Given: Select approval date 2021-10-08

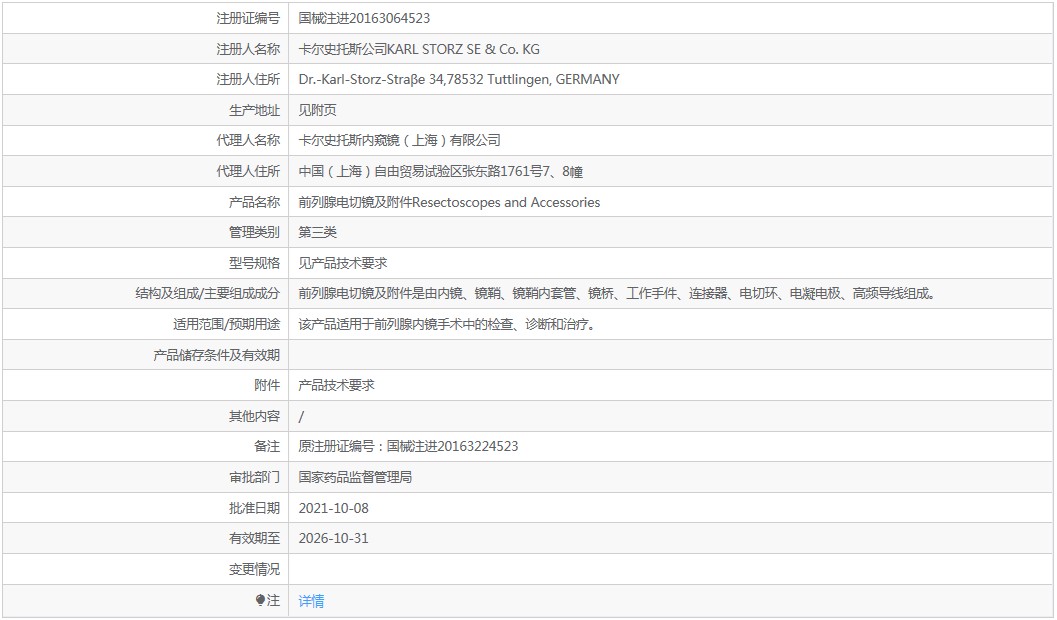Looking at the screenshot, I should (x=334, y=508).
